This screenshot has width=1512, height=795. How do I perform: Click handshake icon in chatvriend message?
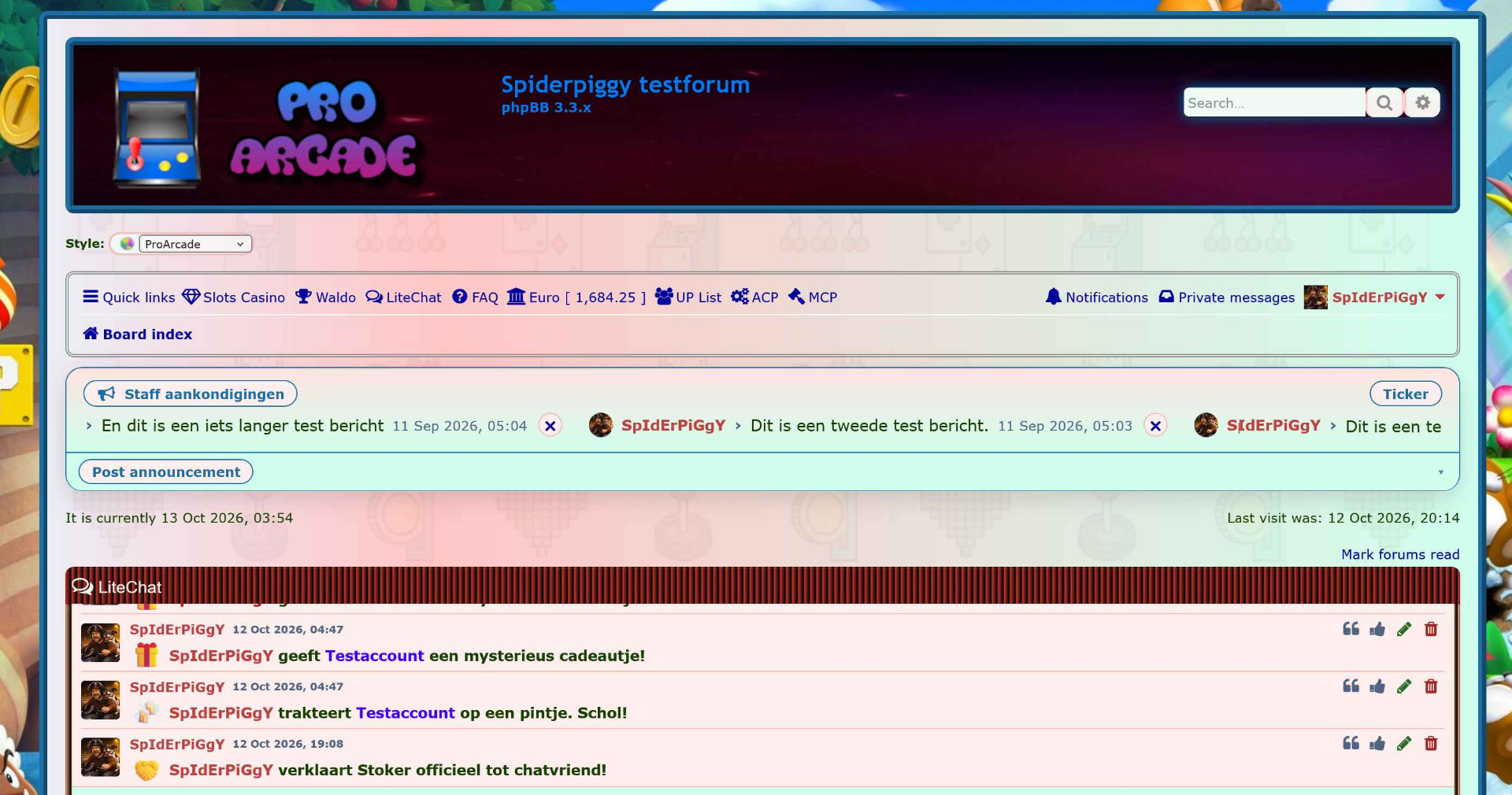point(146,770)
